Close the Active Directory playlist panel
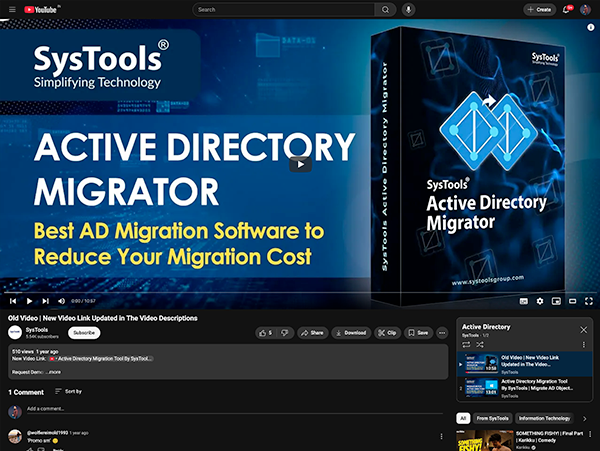The height and width of the screenshot is (451, 600). (x=584, y=330)
